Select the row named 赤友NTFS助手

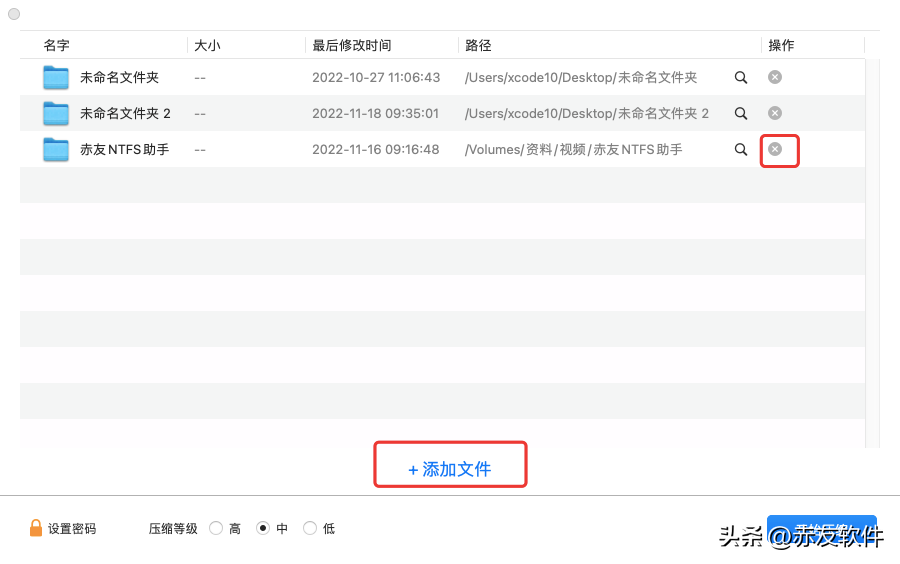442,149
